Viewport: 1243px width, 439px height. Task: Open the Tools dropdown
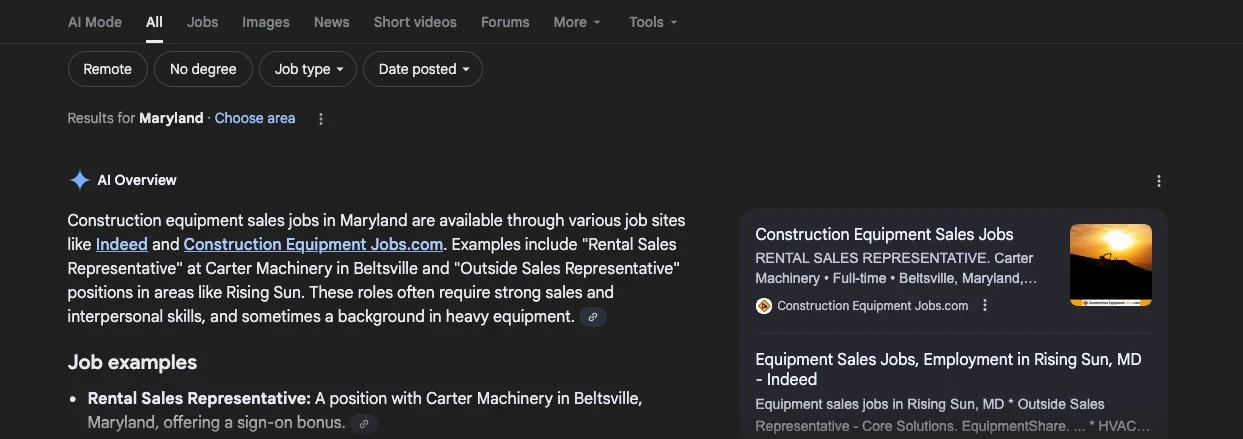[653, 22]
